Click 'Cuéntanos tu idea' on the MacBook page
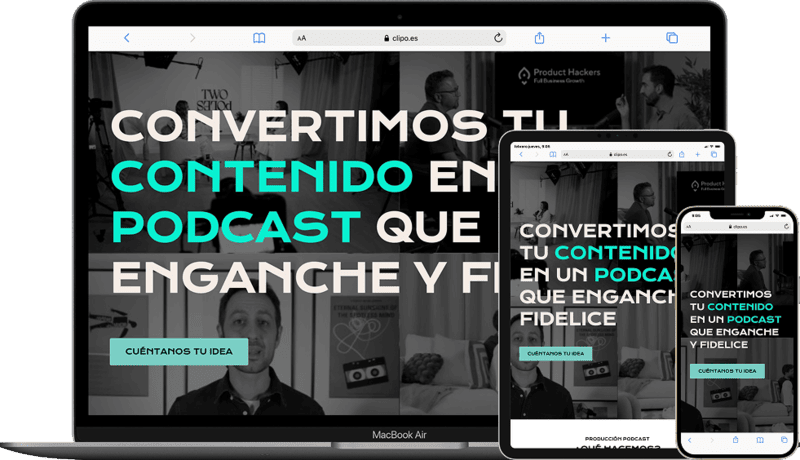 (x=179, y=351)
